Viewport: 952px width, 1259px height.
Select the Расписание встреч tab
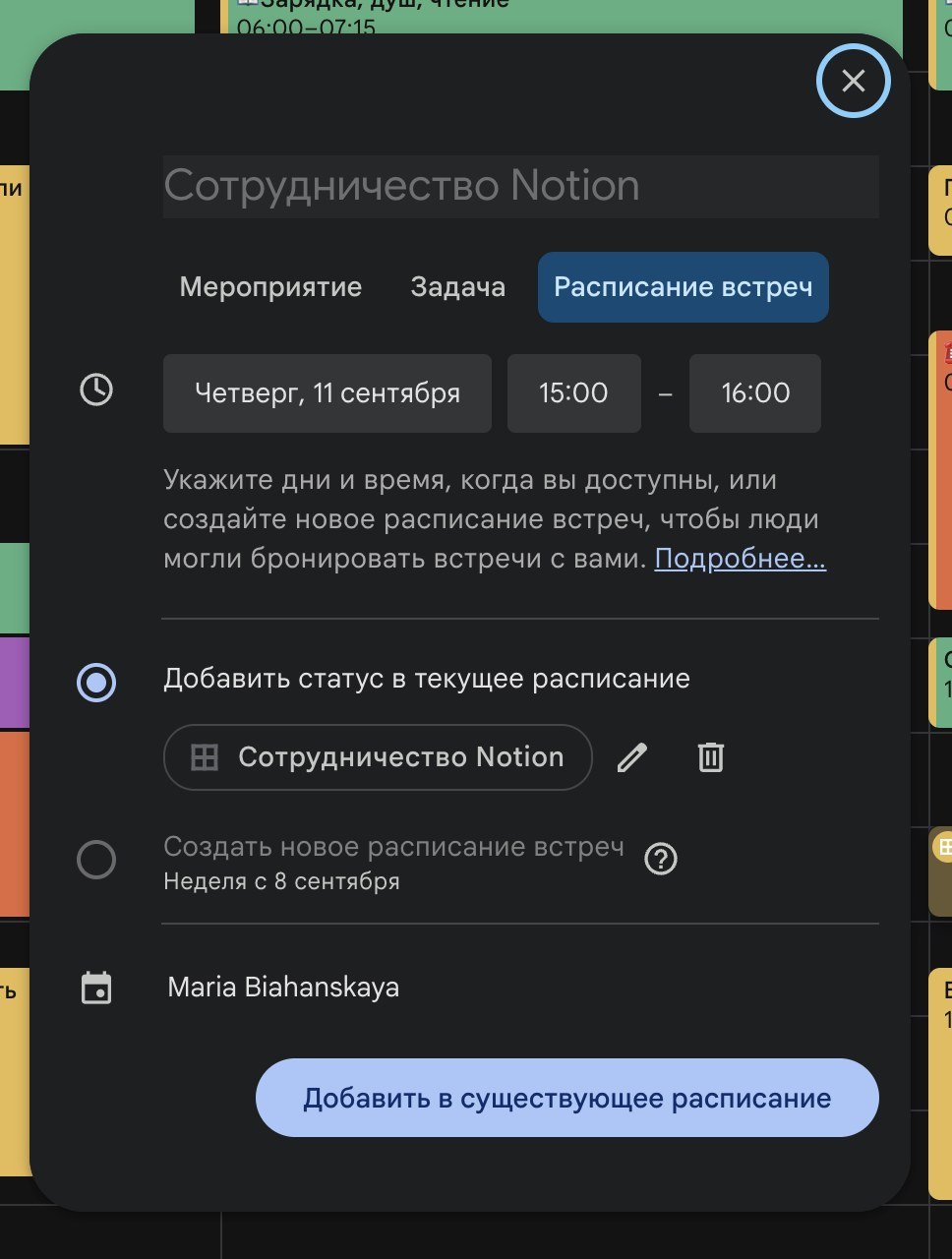[x=684, y=287]
